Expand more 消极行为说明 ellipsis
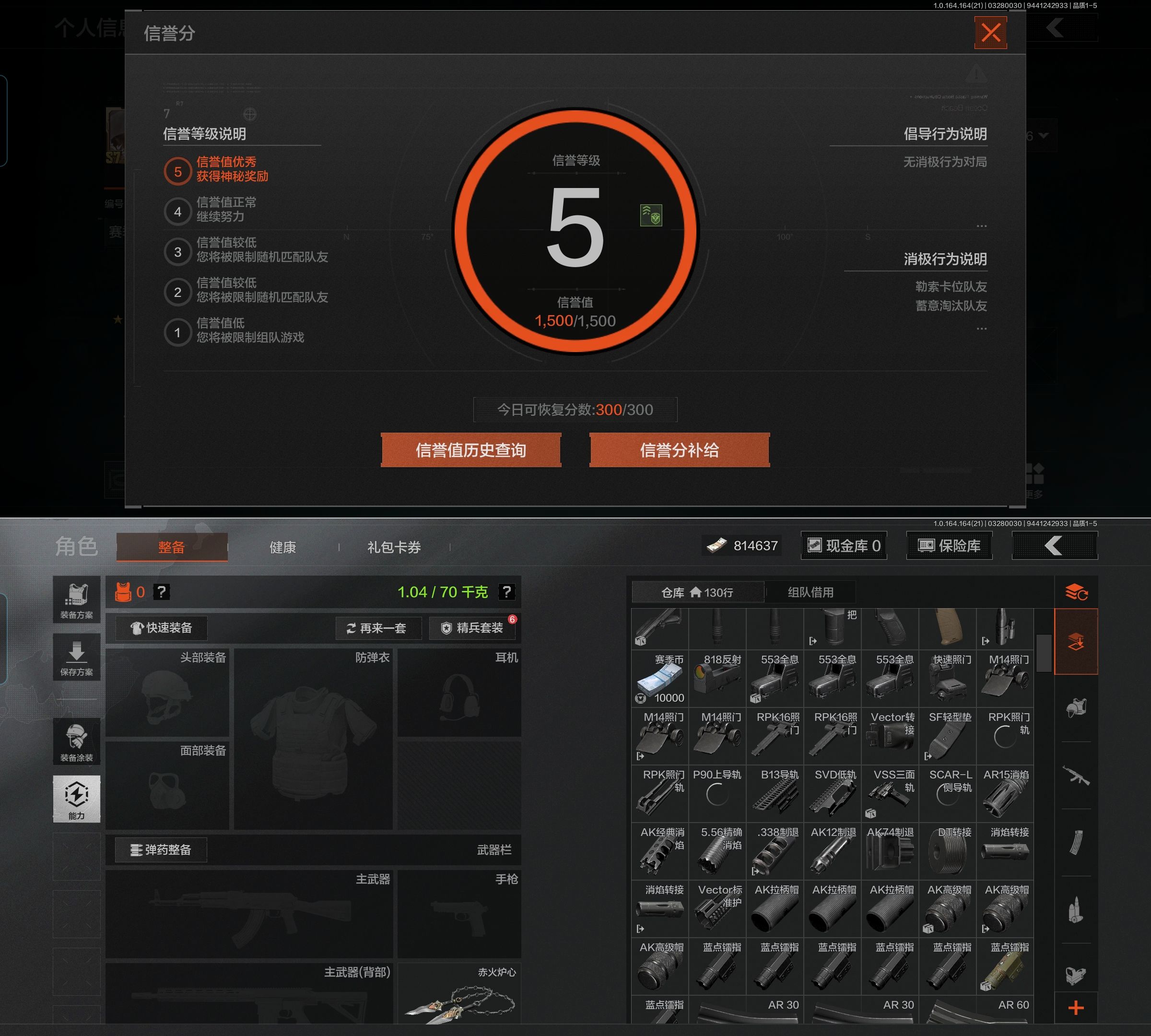This screenshot has height=1036, width=1151. (981, 329)
